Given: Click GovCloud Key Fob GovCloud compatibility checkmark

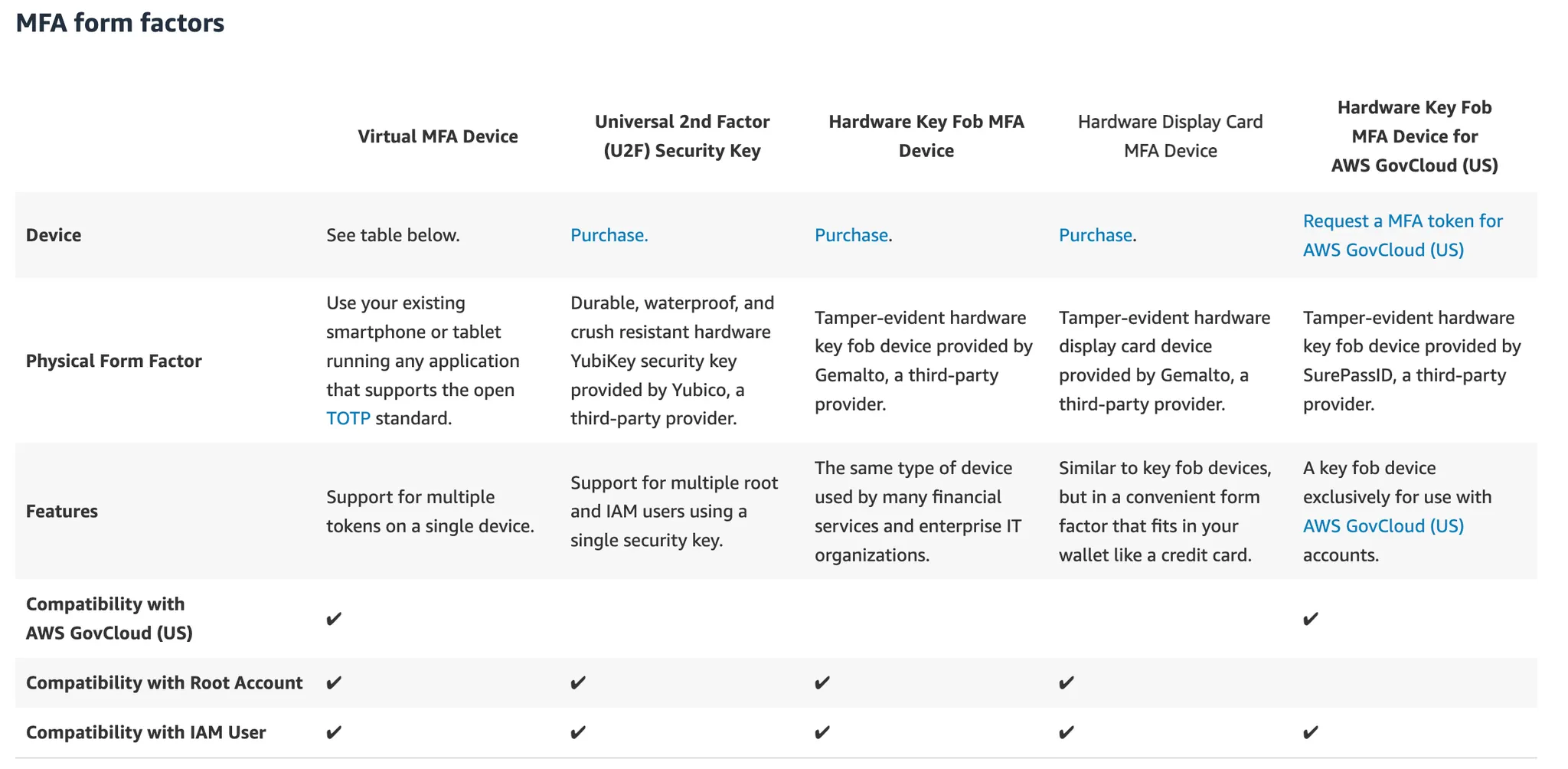Looking at the screenshot, I should tap(1311, 619).
